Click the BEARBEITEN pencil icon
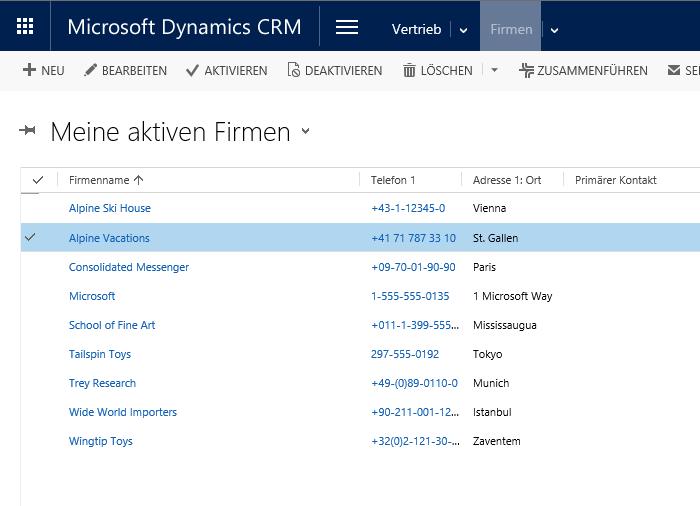This screenshot has height=506, width=700. [90, 70]
